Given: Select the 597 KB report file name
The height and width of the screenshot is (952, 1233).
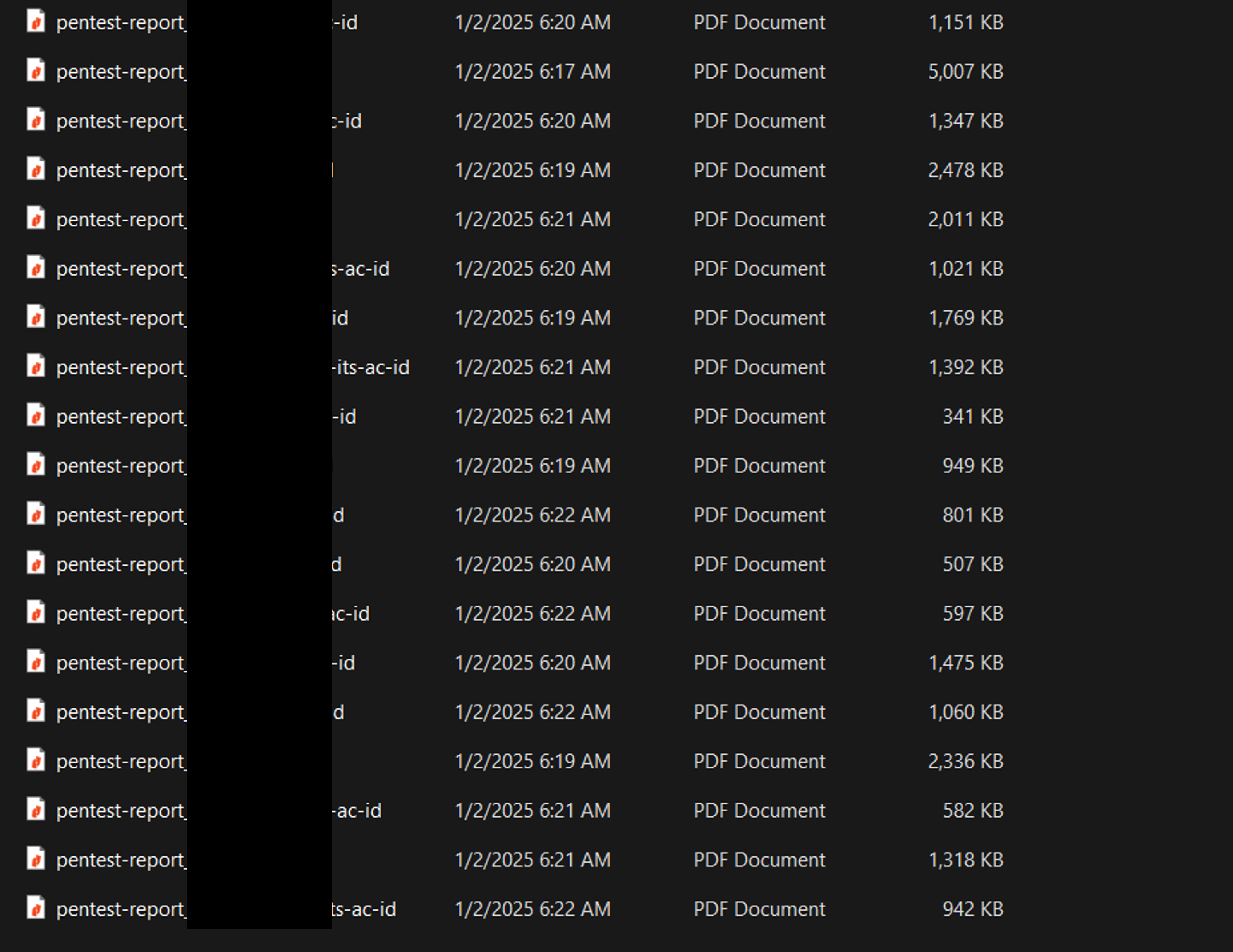Looking at the screenshot, I should tap(121, 613).
